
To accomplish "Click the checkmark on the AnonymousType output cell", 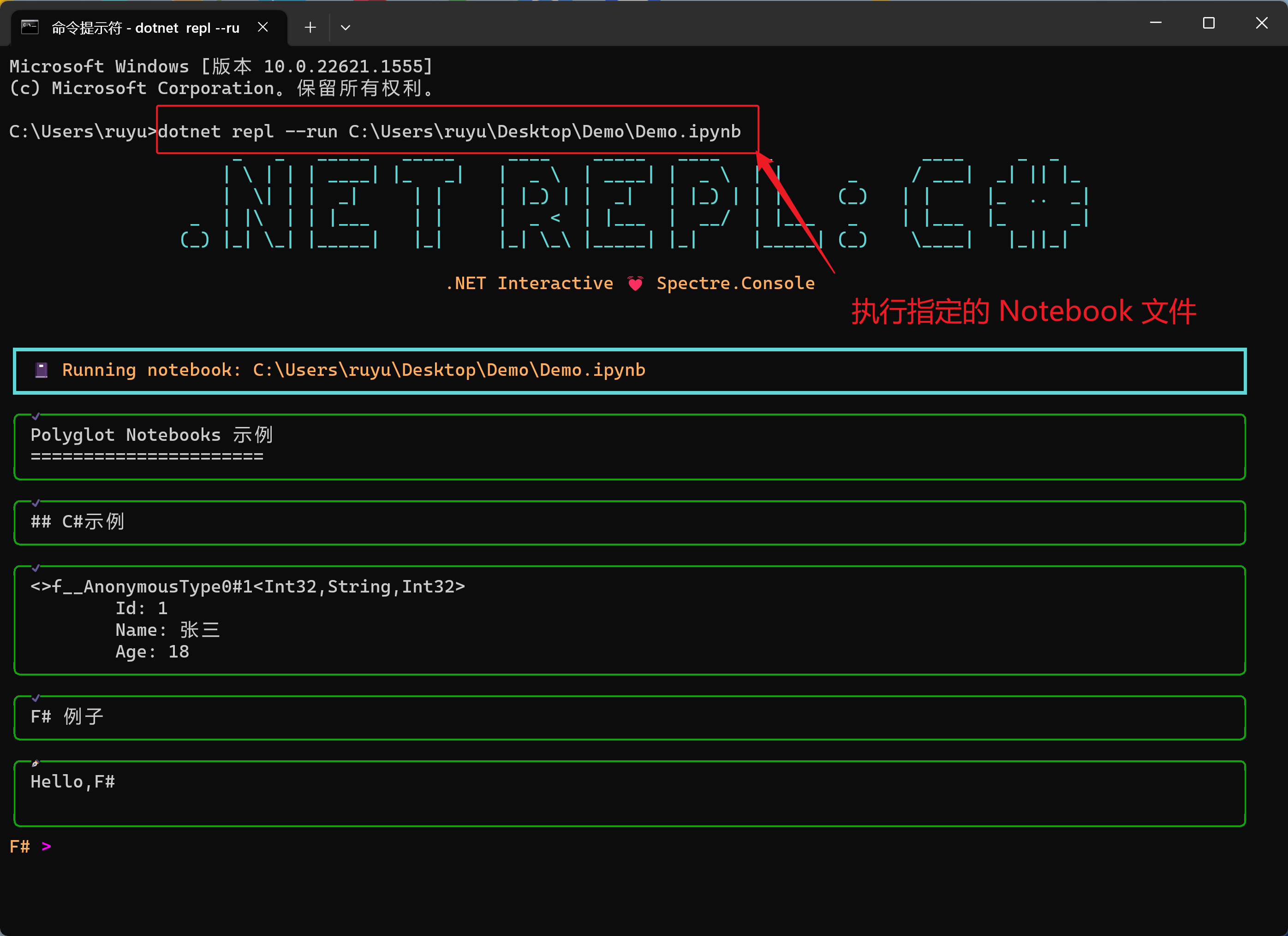I will click(x=35, y=568).
